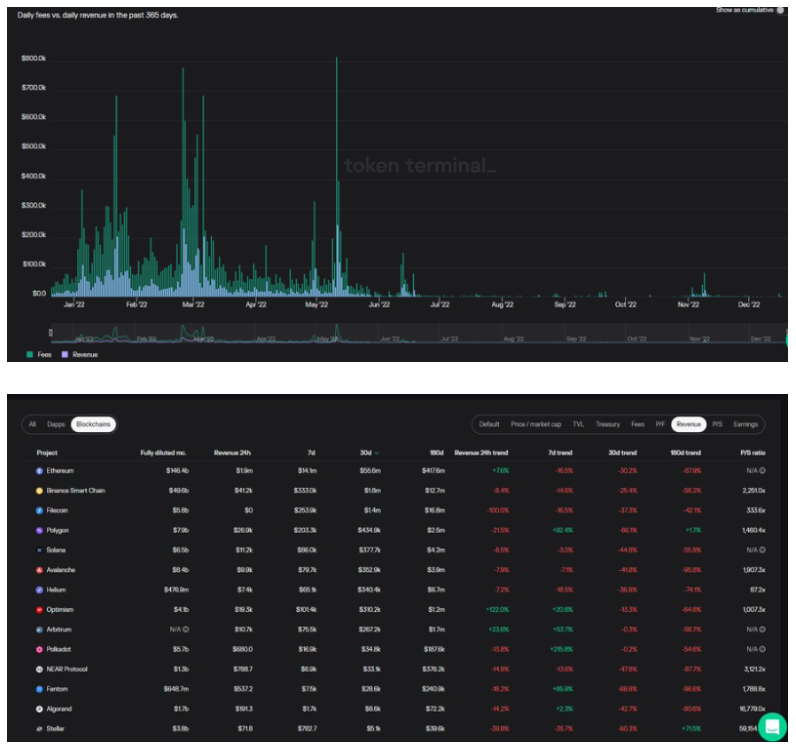Open the Filecoin project link
Viewport: 796px width, 751px height.
point(57,510)
